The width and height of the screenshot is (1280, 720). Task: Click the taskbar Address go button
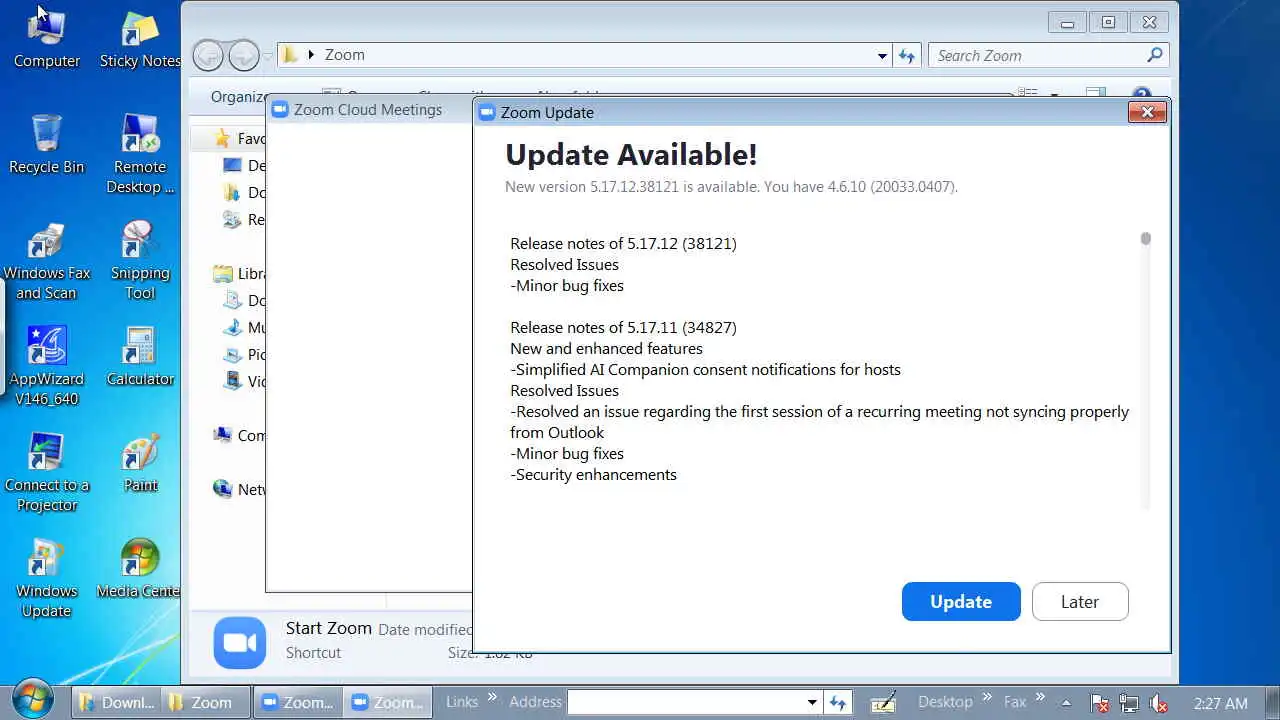[x=837, y=702]
